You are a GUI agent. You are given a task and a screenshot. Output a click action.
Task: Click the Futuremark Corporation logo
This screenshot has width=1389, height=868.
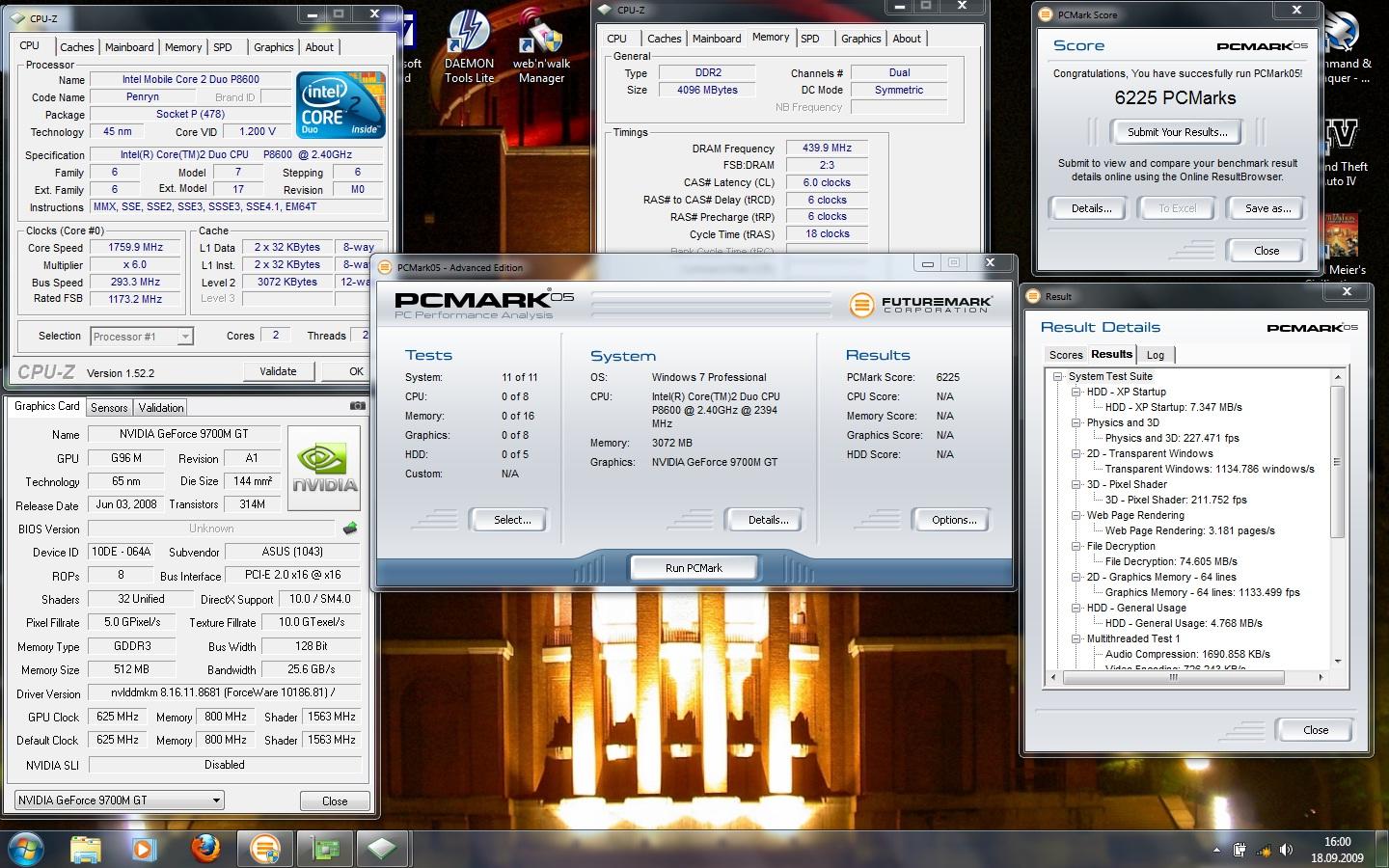(x=920, y=305)
